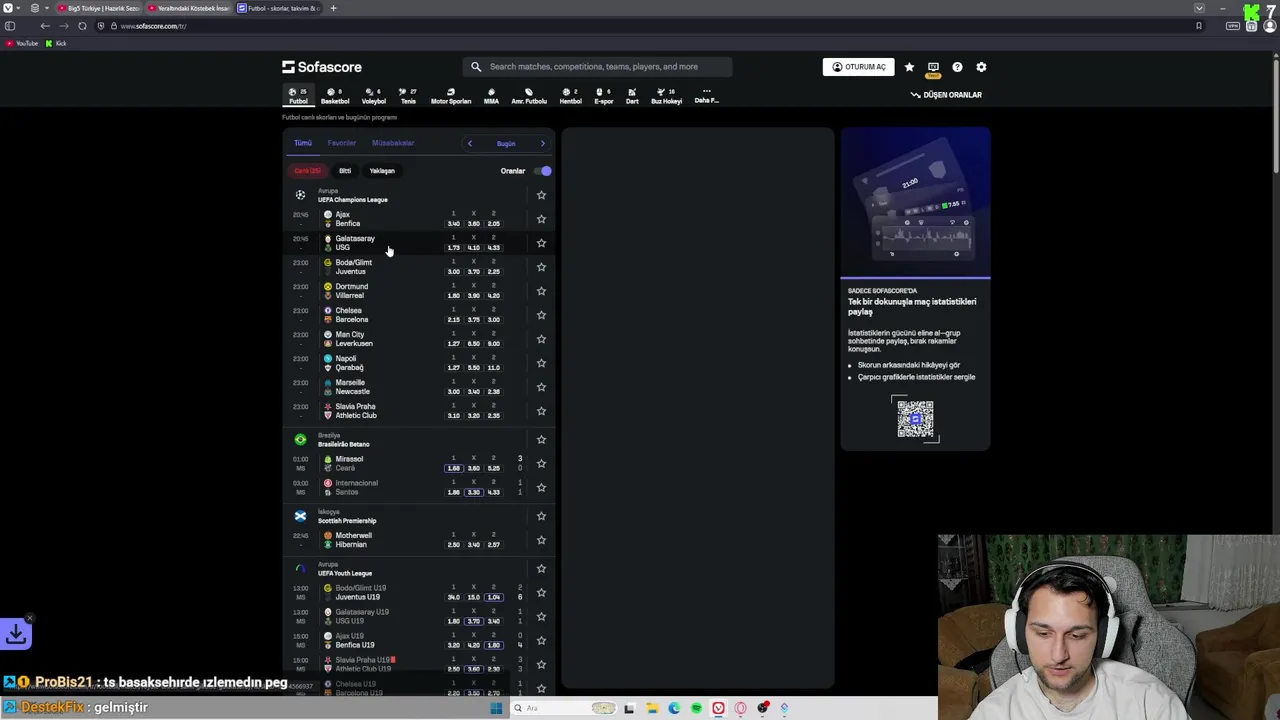The image size is (1280, 720).
Task: Click the Windows Start button
Action: [496, 708]
